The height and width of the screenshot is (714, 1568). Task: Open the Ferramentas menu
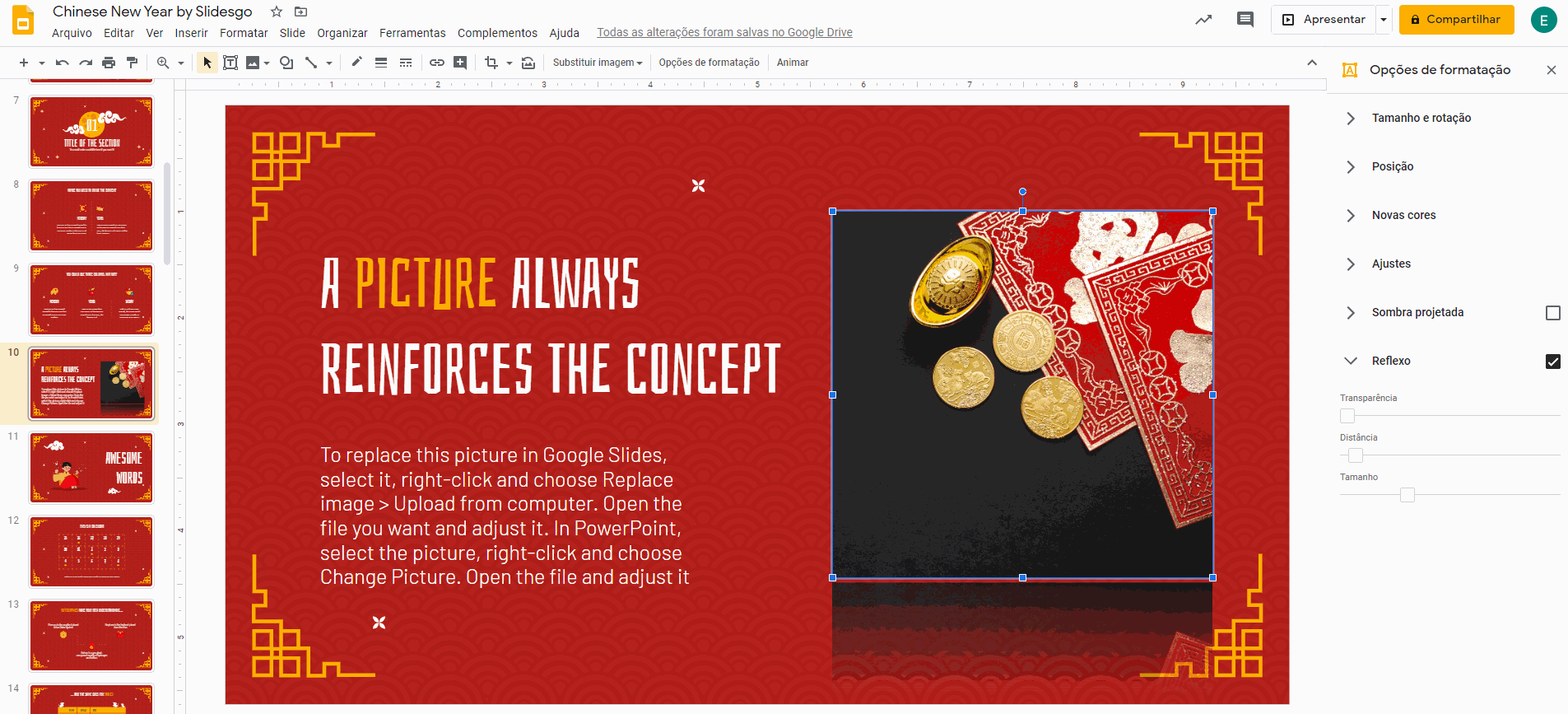pyautogui.click(x=412, y=33)
